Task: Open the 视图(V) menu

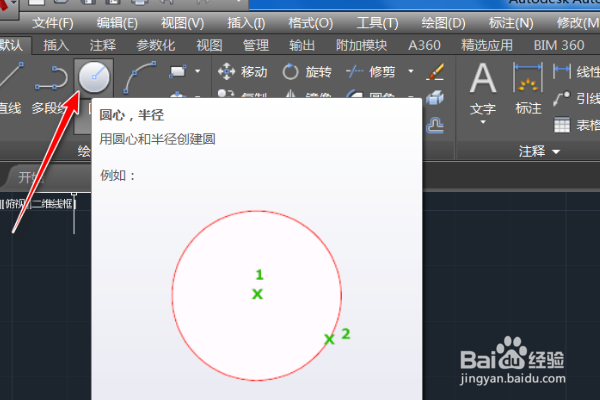Action: (x=183, y=23)
